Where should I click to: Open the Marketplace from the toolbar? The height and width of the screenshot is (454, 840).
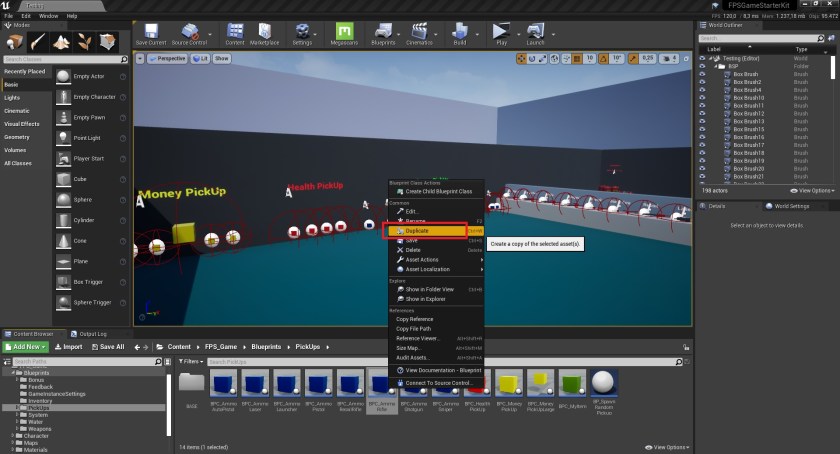[264, 33]
